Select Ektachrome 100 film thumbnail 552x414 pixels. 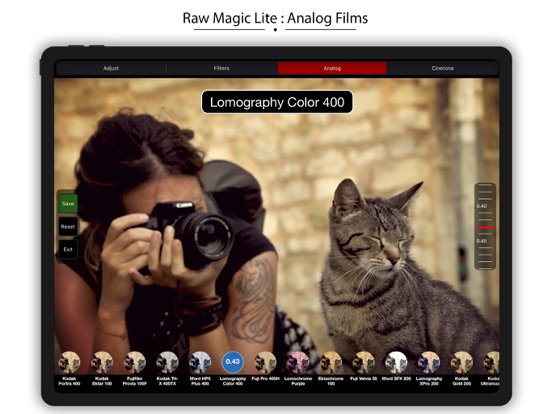(x=331, y=362)
